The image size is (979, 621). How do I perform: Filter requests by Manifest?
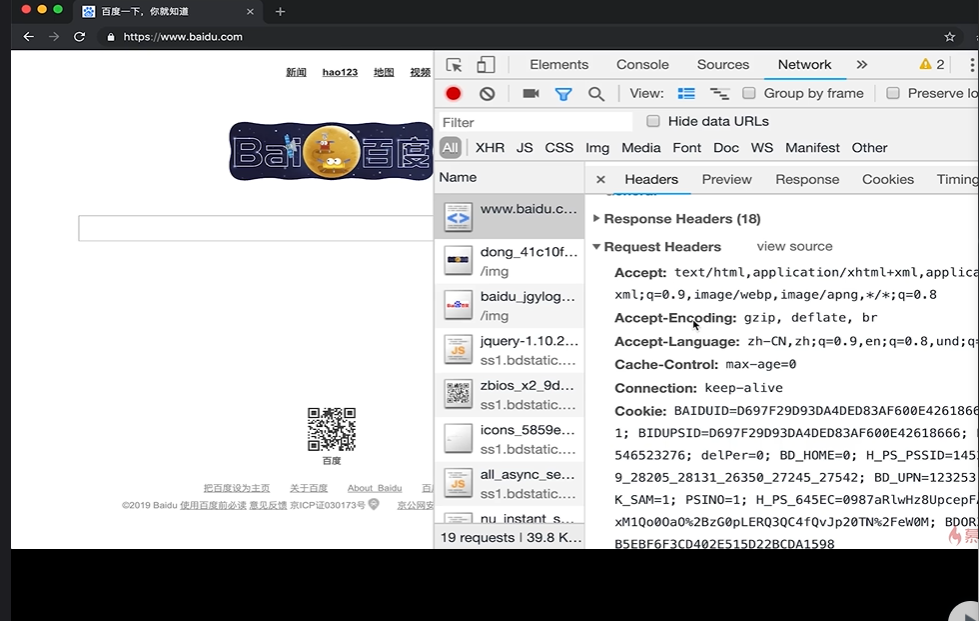pyautogui.click(x=812, y=148)
